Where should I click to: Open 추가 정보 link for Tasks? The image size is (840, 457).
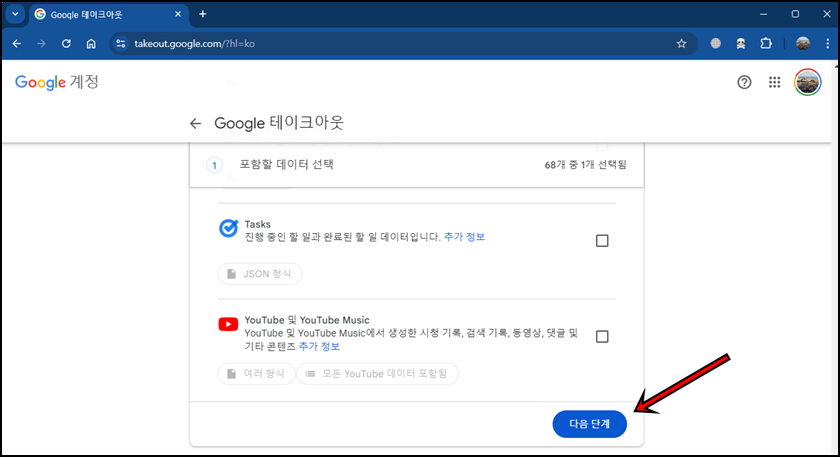click(x=464, y=237)
